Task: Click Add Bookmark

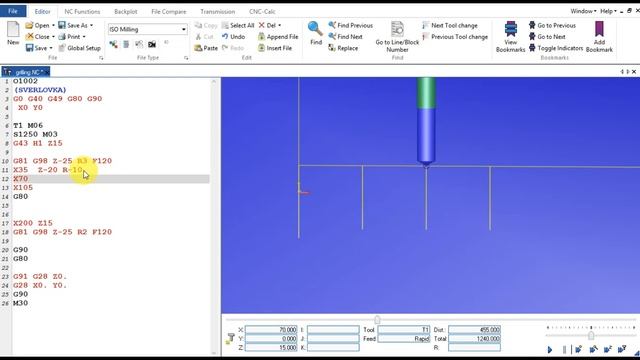Action: [599, 37]
